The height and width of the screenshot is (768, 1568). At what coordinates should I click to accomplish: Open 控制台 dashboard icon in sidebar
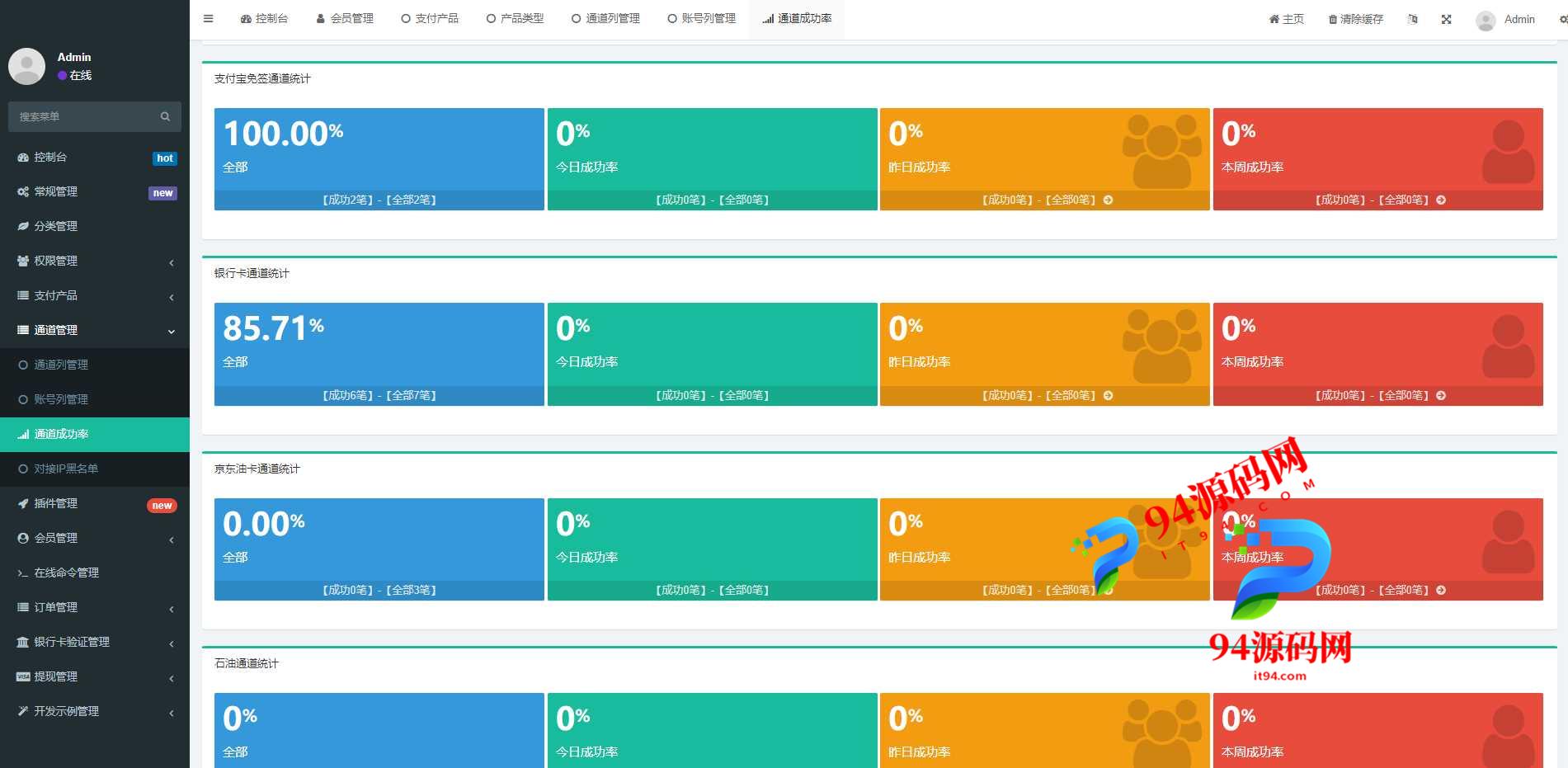point(23,157)
